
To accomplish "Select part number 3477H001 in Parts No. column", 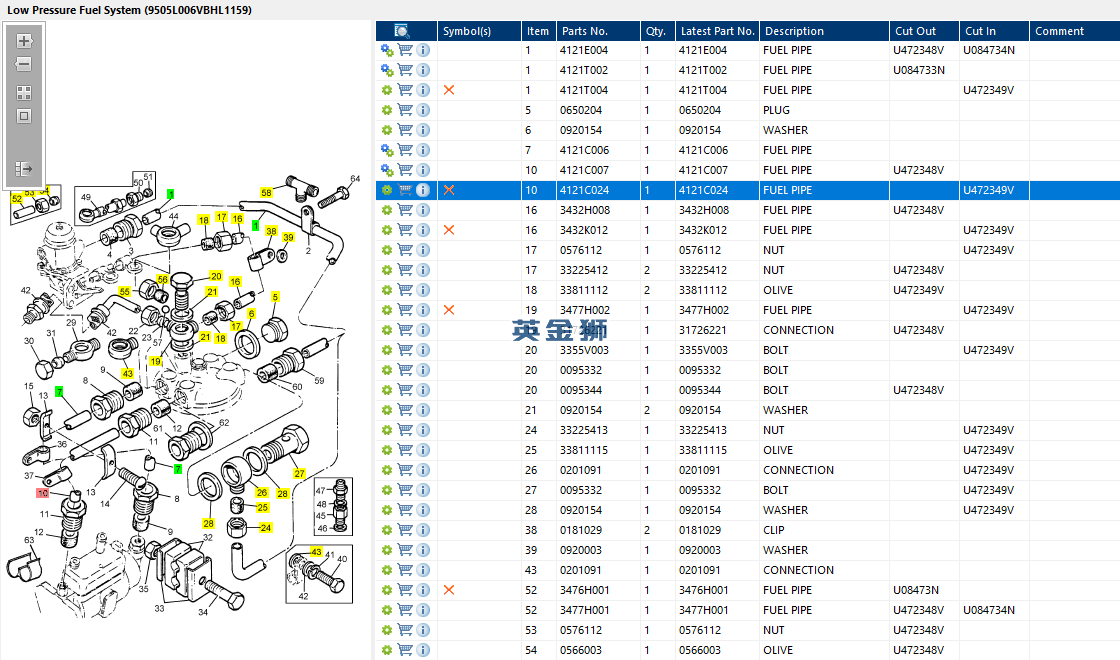I will pyautogui.click(x=584, y=610).
